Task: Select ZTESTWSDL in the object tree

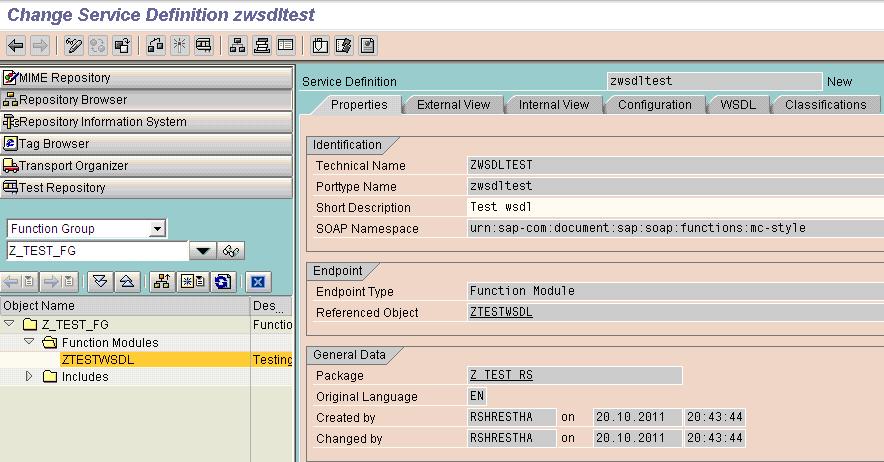Action: point(98,359)
